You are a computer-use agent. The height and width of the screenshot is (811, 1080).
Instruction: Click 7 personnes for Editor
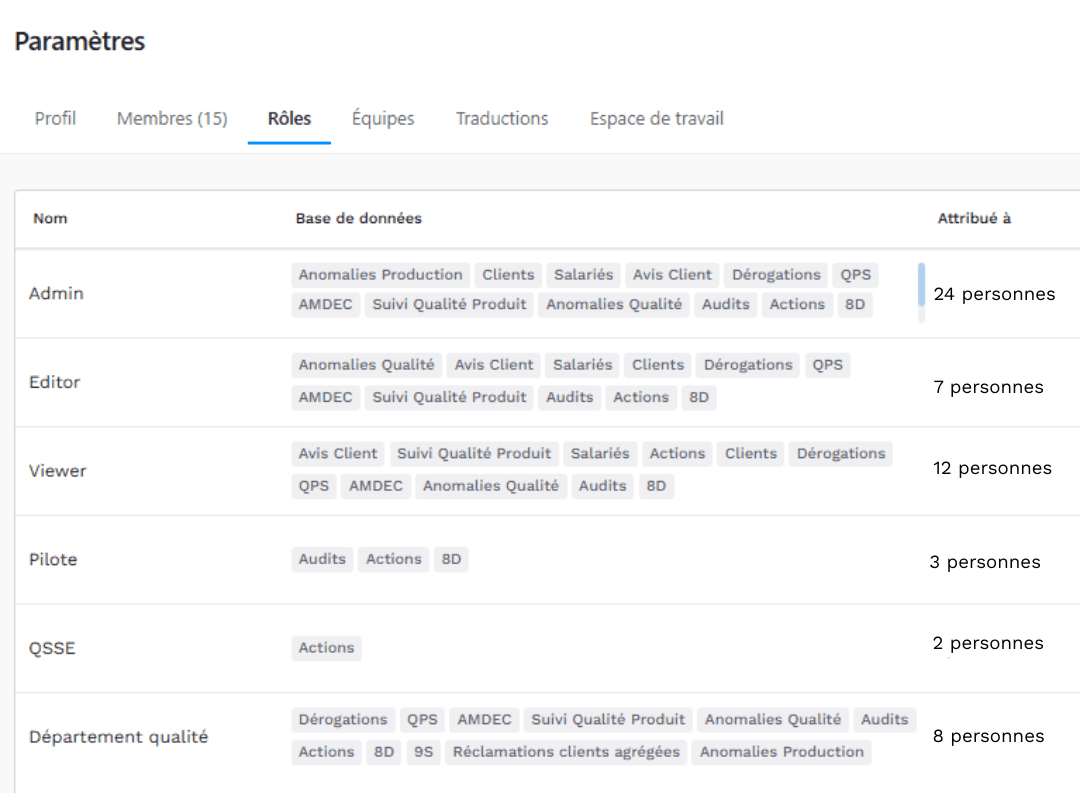point(988,387)
